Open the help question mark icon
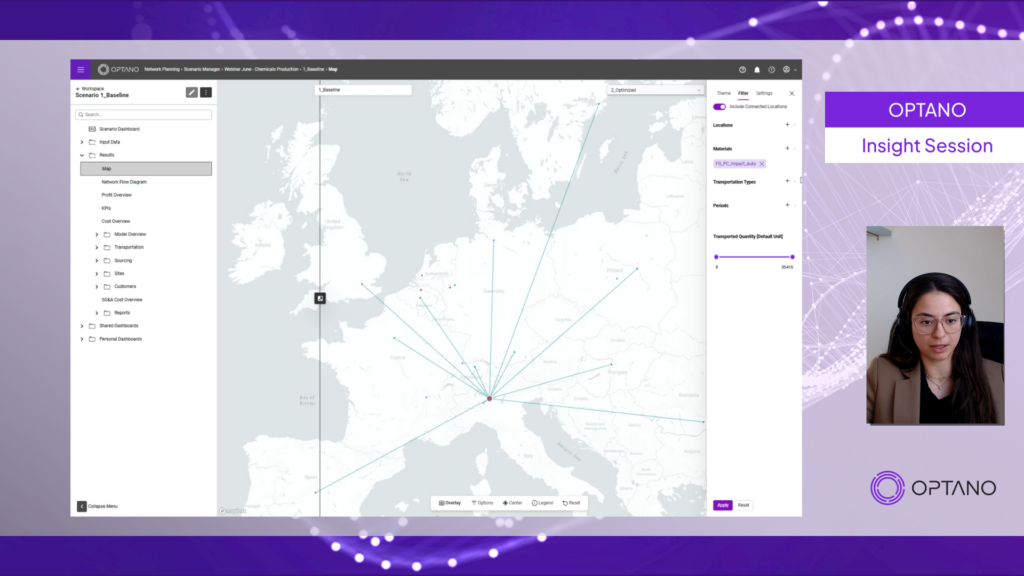 [743, 69]
